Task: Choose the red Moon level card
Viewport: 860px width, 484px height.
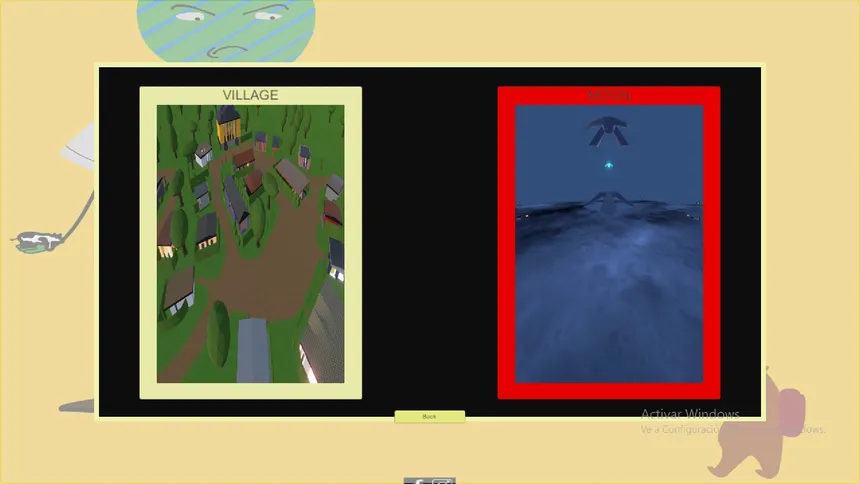Action: 609,243
